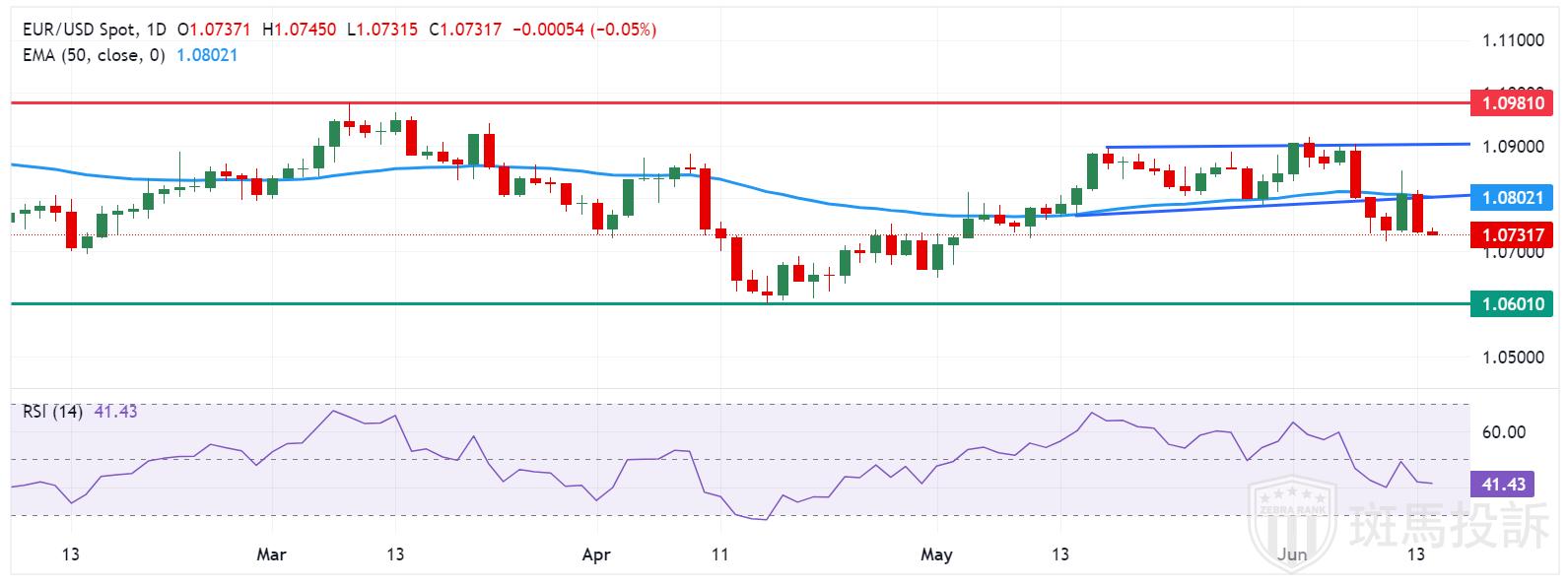The image size is (1568, 586).
Task: Click the RSI (14) indicator label
Action: pos(52,412)
